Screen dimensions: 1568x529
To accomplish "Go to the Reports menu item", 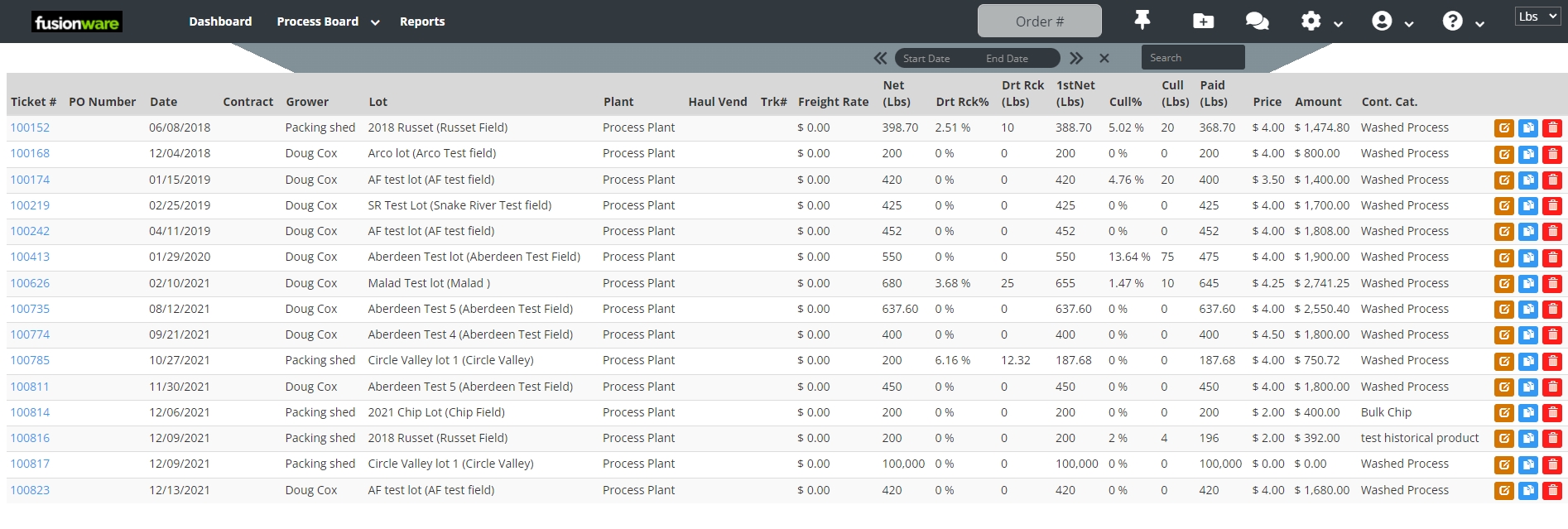I will click(422, 22).
